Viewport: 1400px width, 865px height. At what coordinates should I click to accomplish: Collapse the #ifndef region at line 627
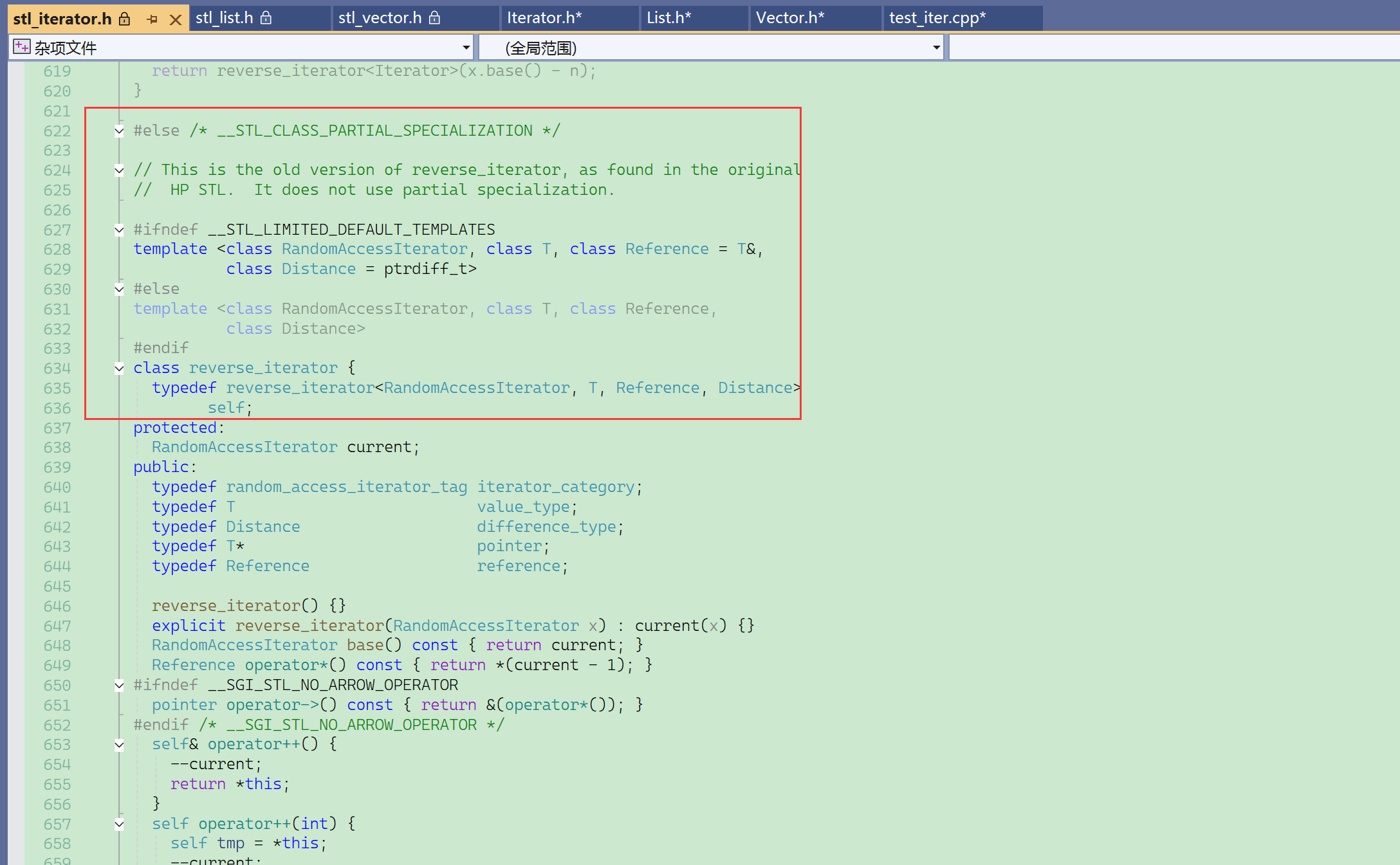pyautogui.click(x=119, y=230)
